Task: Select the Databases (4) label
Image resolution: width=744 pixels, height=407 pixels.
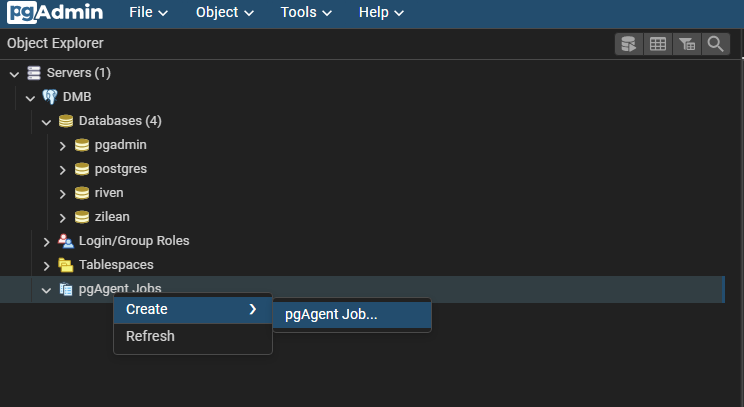Action: 120,121
